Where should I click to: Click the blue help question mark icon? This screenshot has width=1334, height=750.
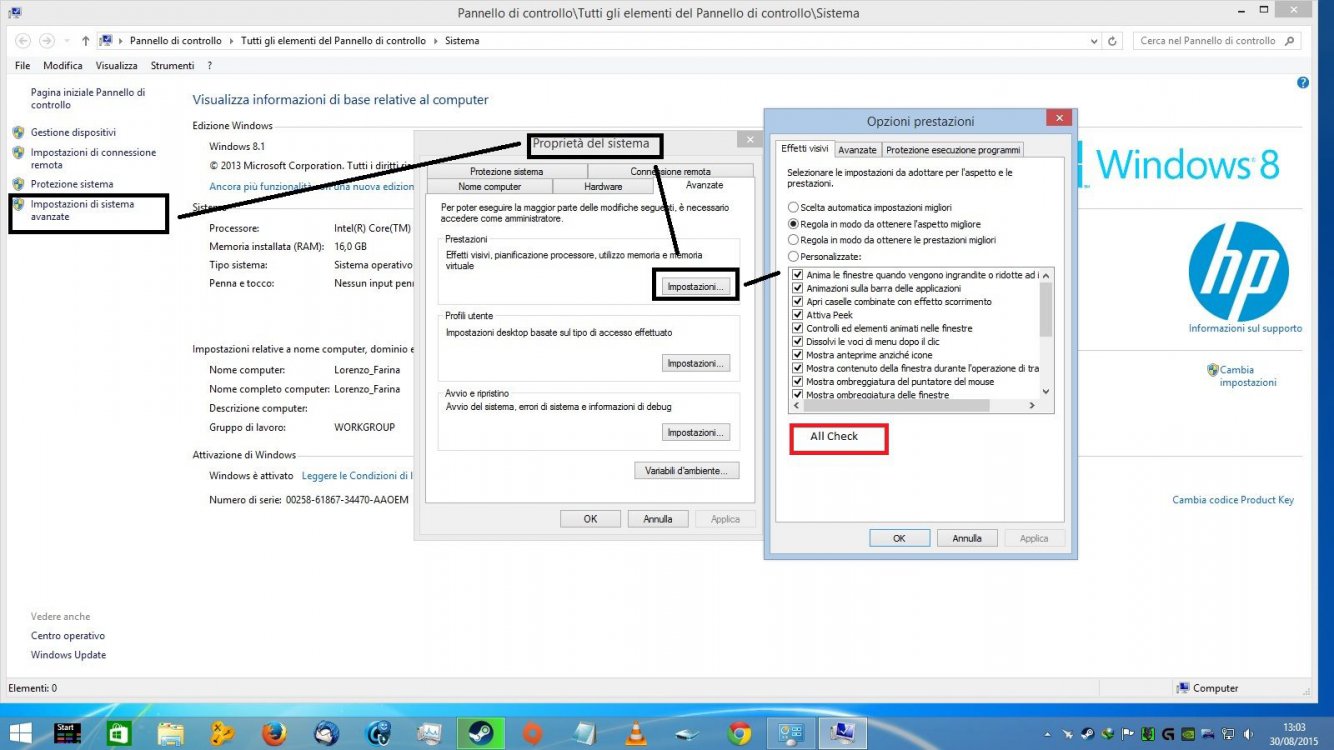1303,83
